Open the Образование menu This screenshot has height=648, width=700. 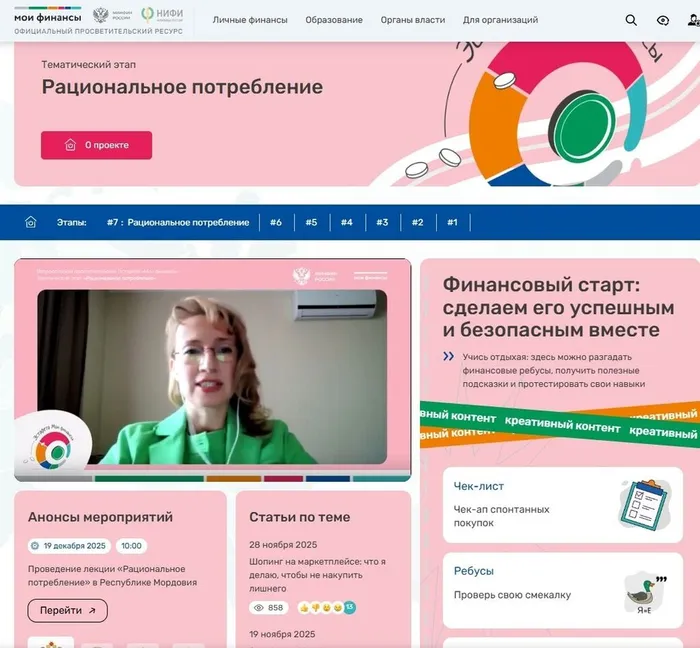tap(334, 20)
